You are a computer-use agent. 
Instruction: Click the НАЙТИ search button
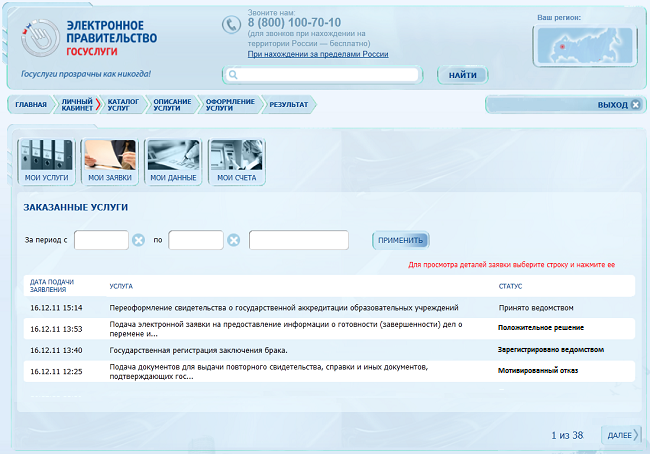pyautogui.click(x=463, y=75)
